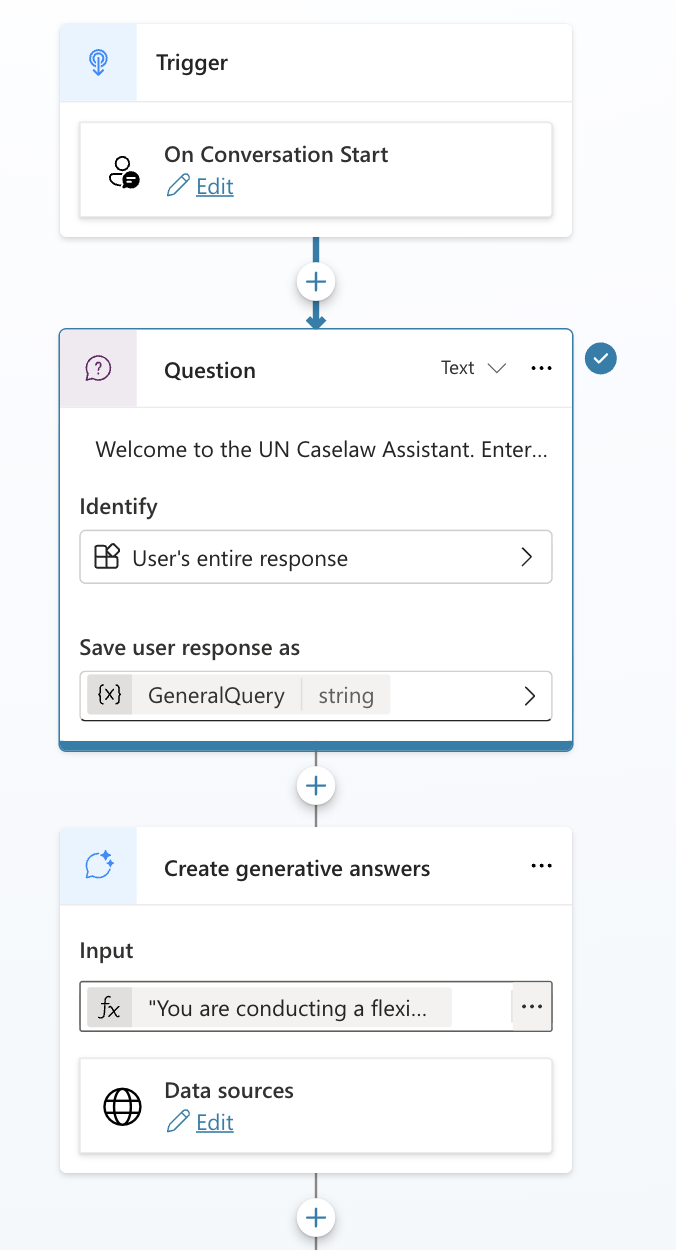Viewport: 676px width, 1250px height.
Task: Select the GeneralQuery variable chip
Action: click(239, 695)
